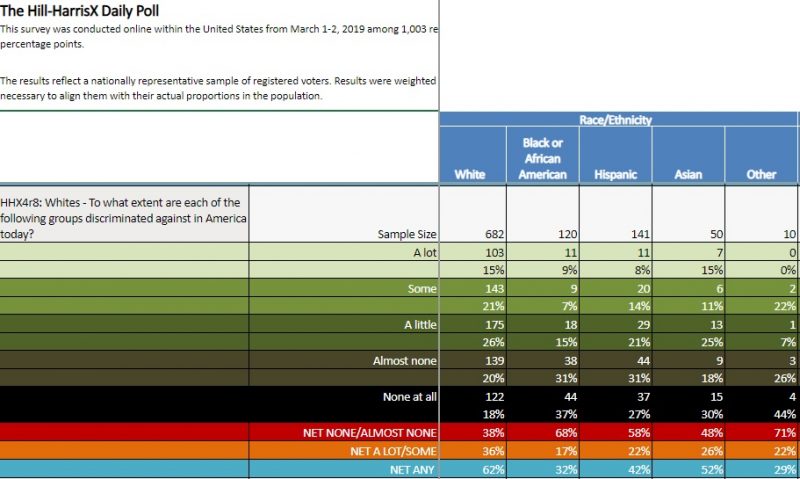Image resolution: width=800 pixels, height=479 pixels.
Task: Select White Almost none percentage 20%
Action: coord(493,379)
